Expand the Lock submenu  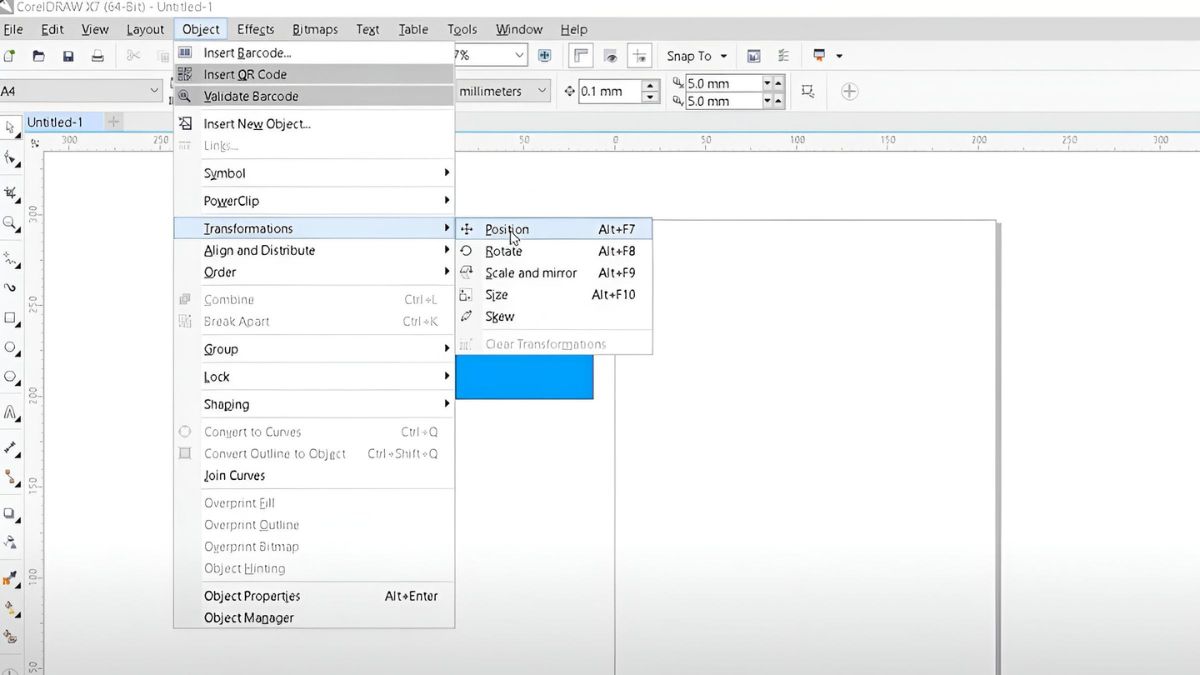pos(314,377)
